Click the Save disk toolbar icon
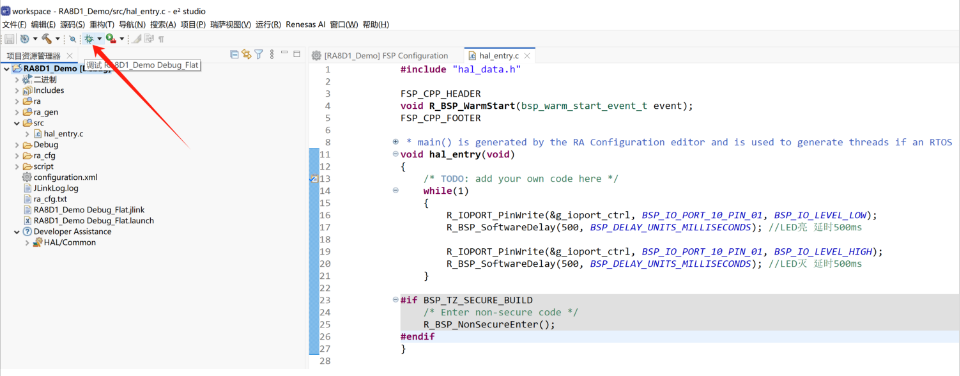Screen dimensions: 960x376 pyautogui.click(x=9, y=39)
